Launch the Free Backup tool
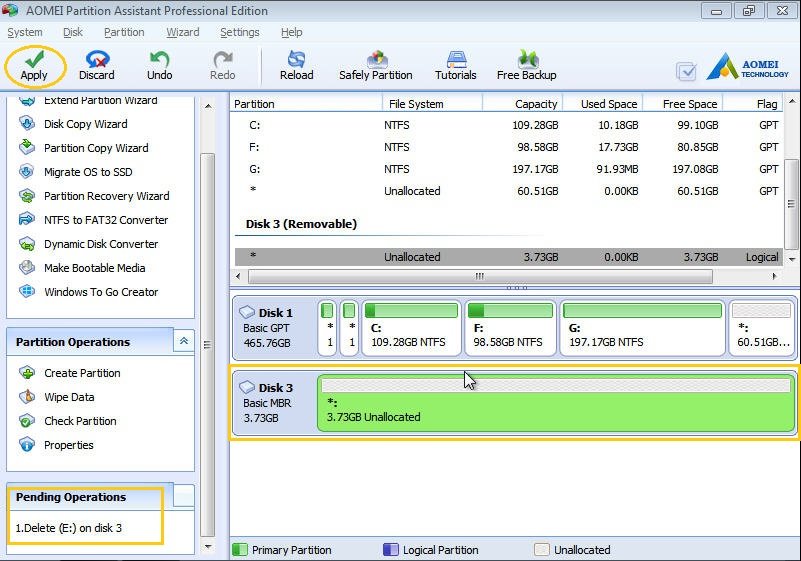 click(x=527, y=59)
